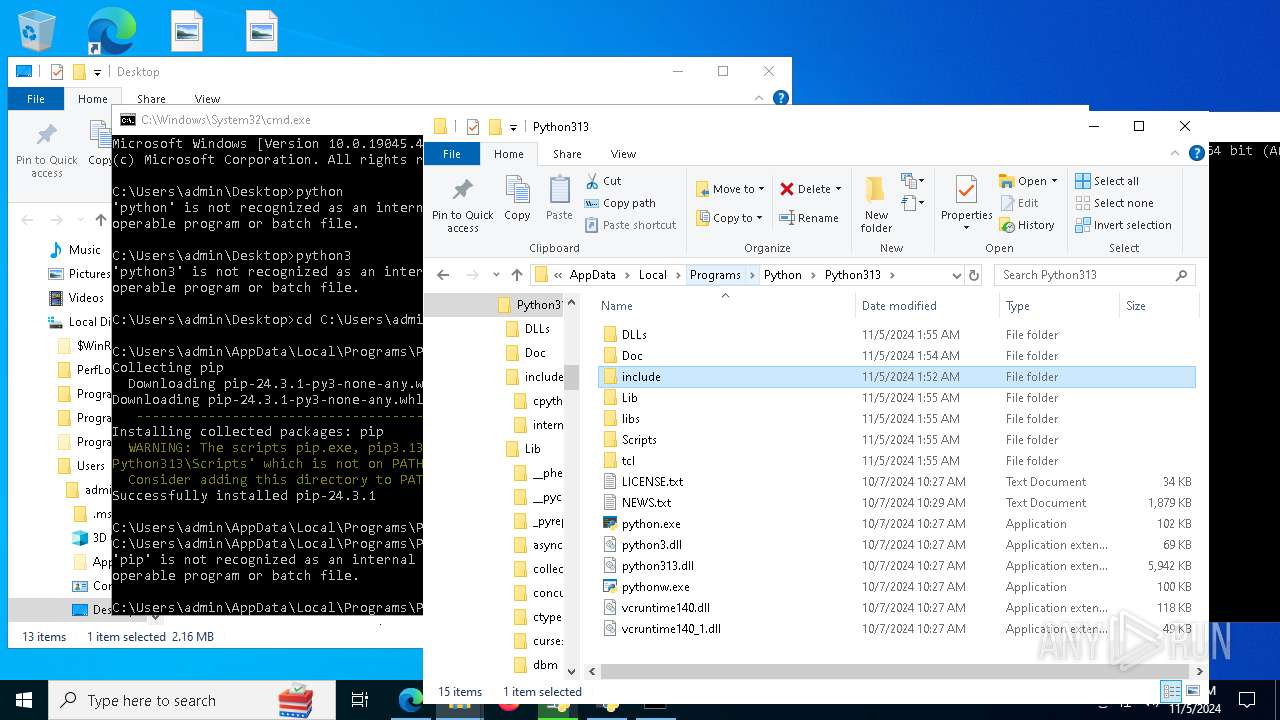This screenshot has height=720, width=1280.
Task: Refresh the Python313 folder view
Action: pyautogui.click(x=975, y=275)
